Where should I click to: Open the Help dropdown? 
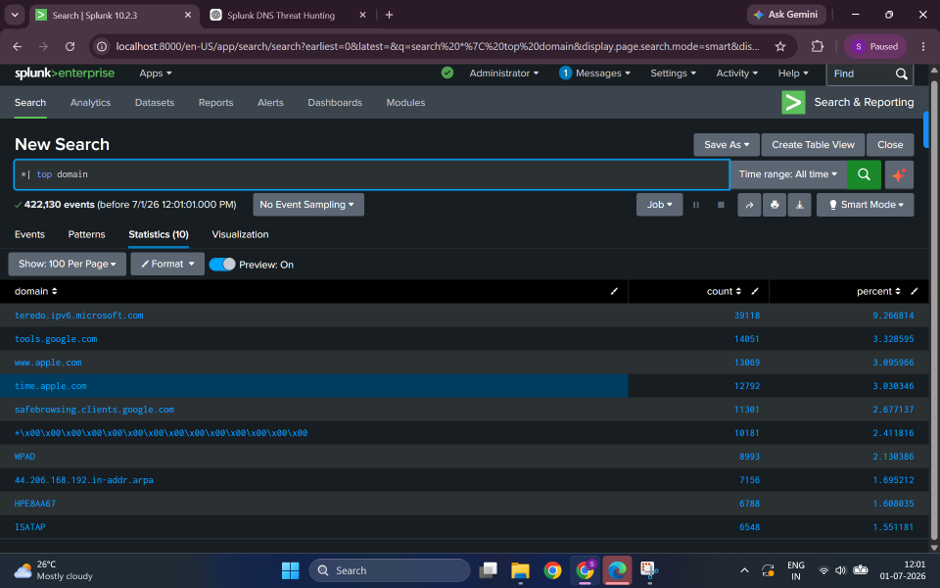(793, 73)
